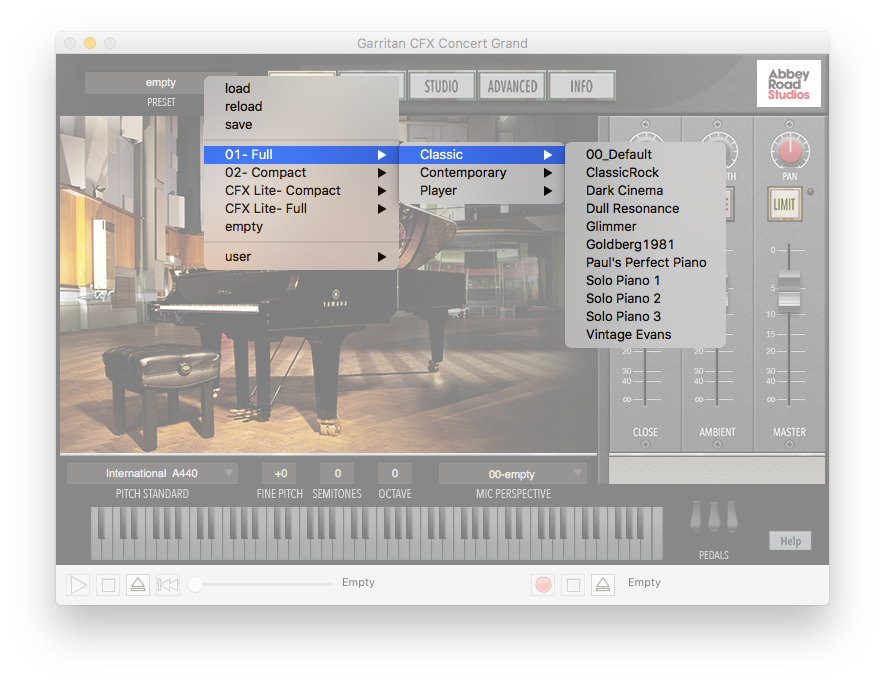The width and height of the screenshot is (885, 685).
Task: Select the Dark Cinema preset
Action: [x=645, y=191]
